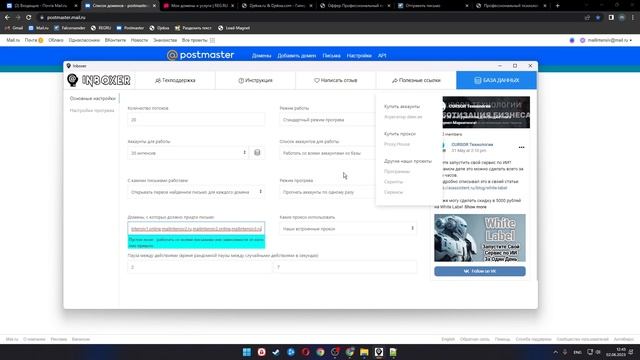640x360 pixels.
Task: Select Основные настройки in the sidebar
Action: point(92,98)
